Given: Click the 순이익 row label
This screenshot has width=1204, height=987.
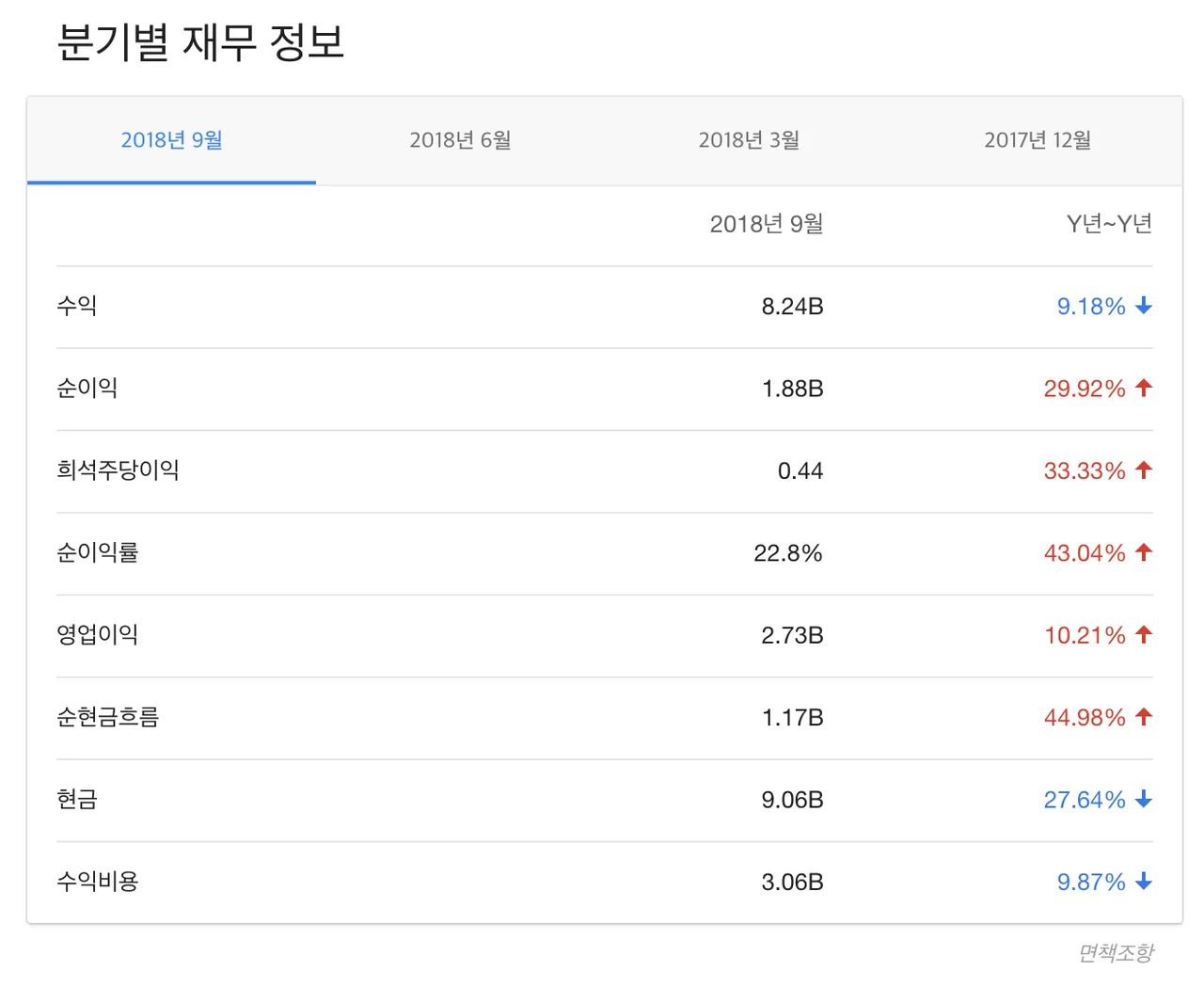Looking at the screenshot, I should click(x=87, y=388).
